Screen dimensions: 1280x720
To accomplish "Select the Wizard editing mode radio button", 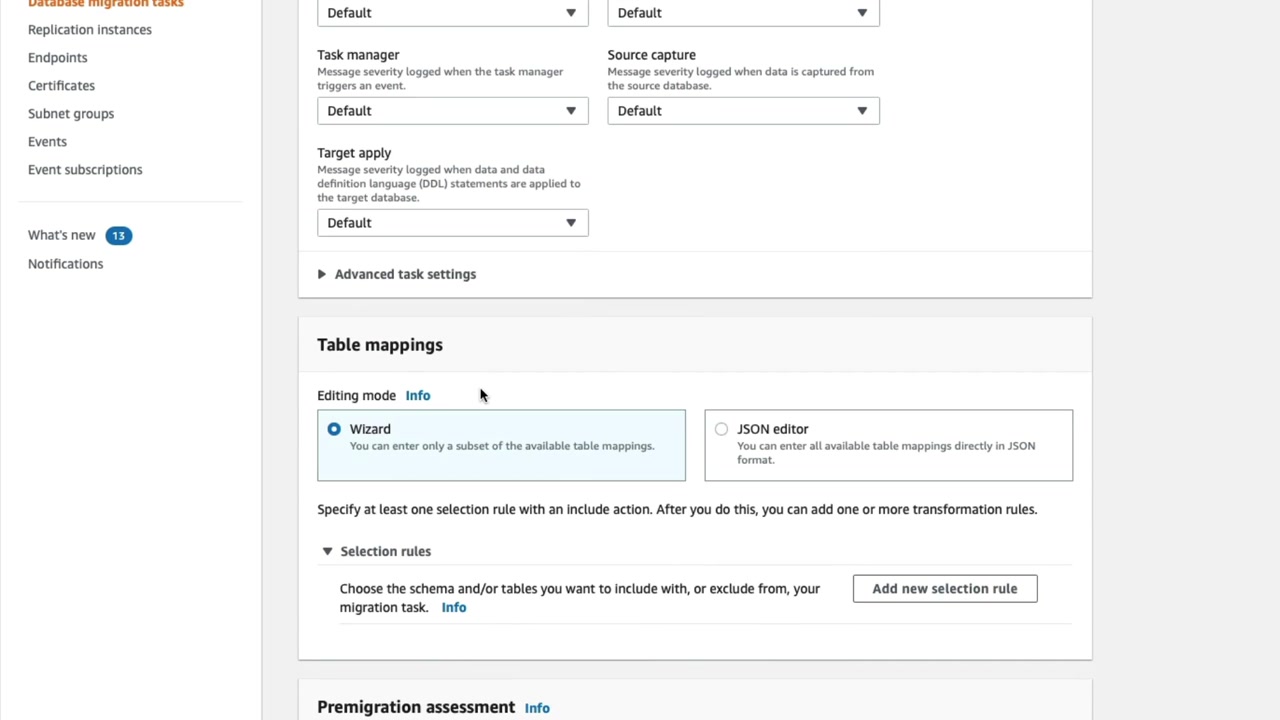I will (334, 429).
